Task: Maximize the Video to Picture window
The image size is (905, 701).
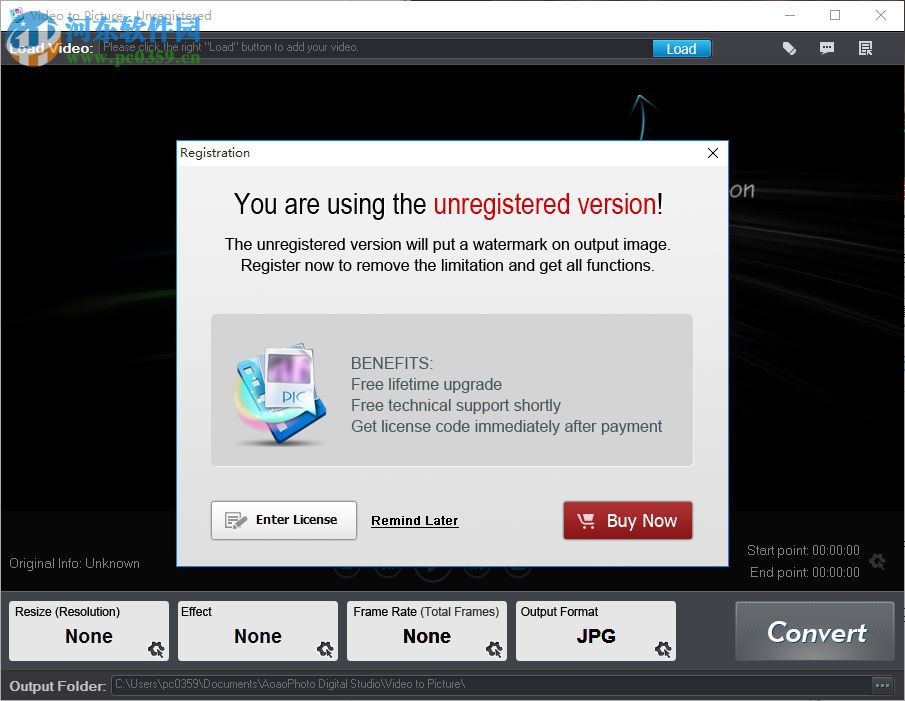Action: 835,16
